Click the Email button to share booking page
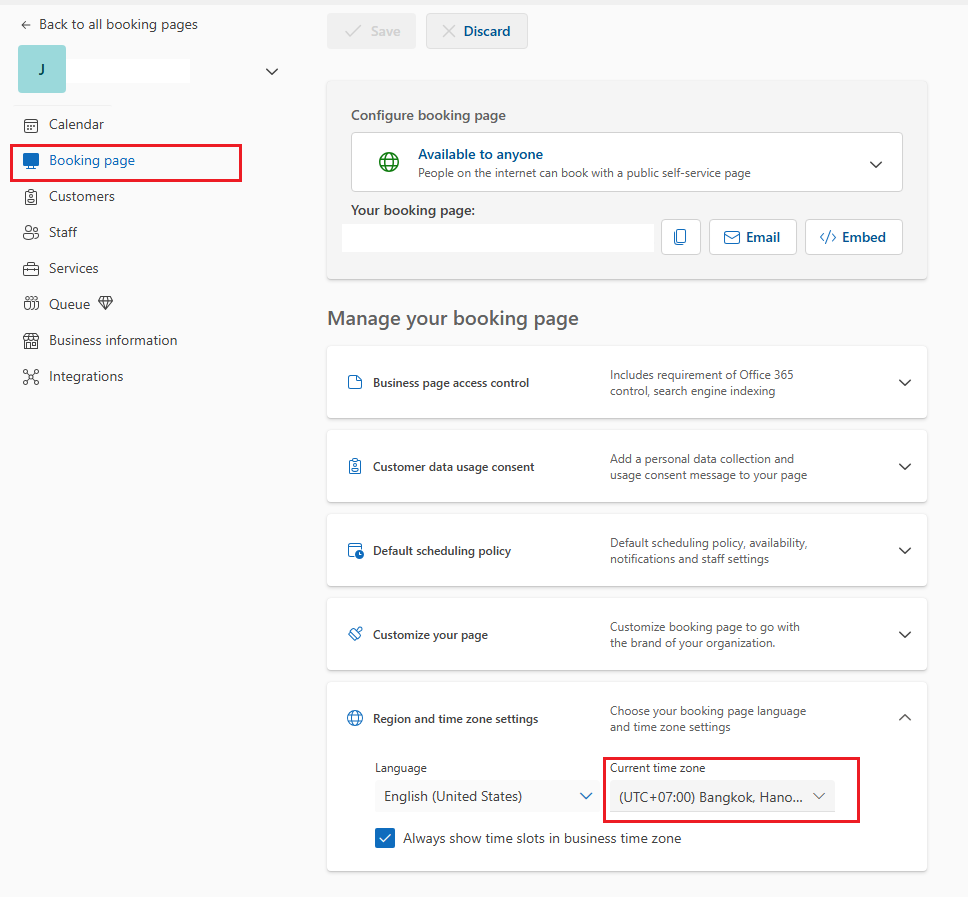The height and width of the screenshot is (897, 968). (x=753, y=237)
